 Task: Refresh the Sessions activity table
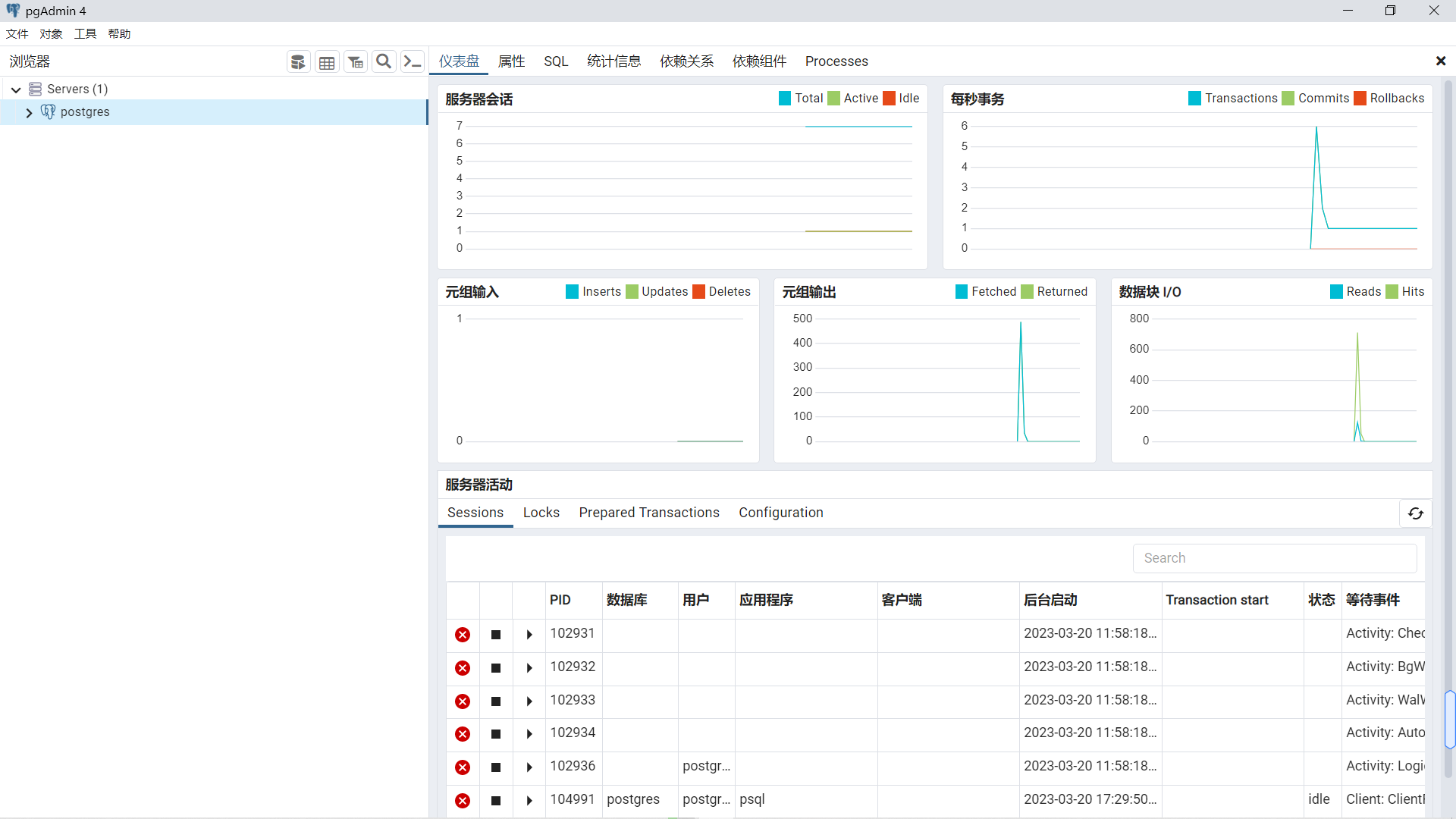pyautogui.click(x=1415, y=513)
